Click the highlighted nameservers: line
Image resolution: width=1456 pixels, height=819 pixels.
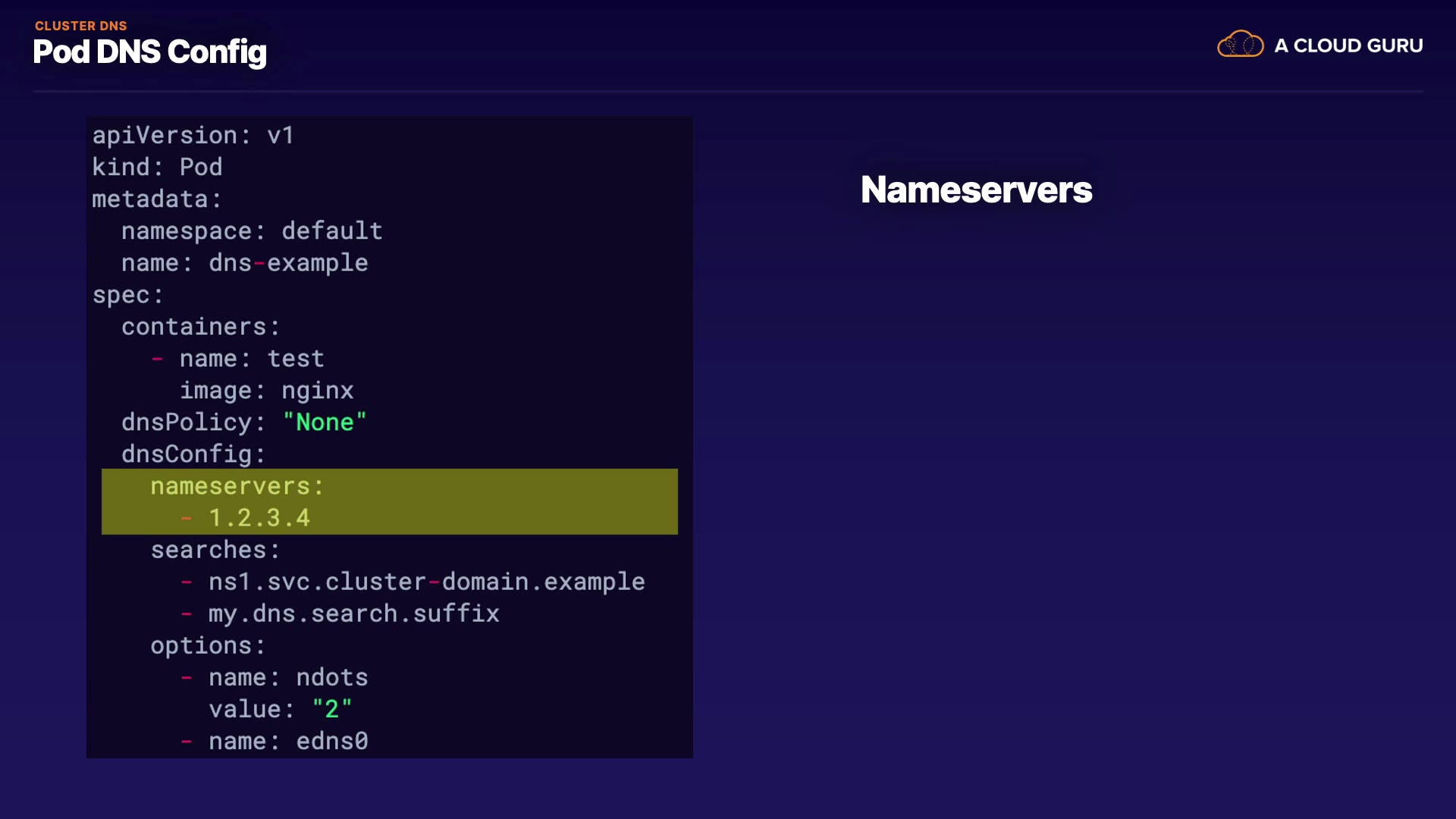tap(237, 486)
